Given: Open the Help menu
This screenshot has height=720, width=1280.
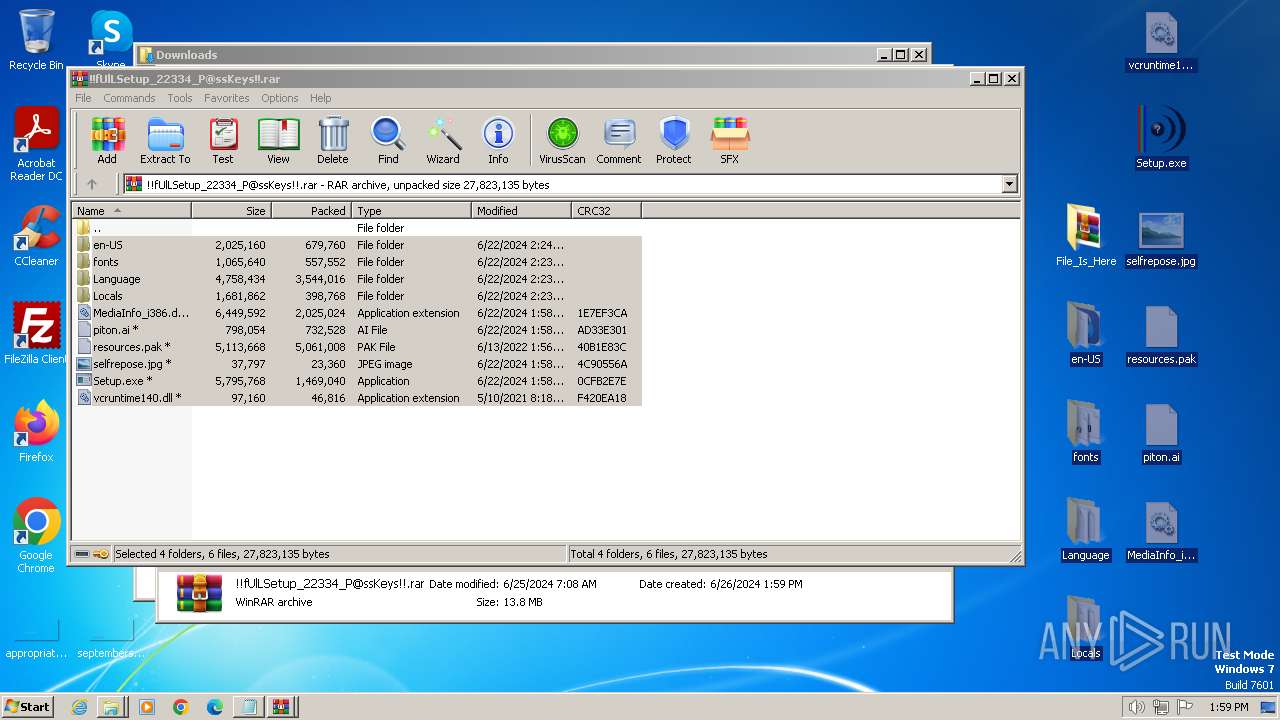Looking at the screenshot, I should point(320,98).
